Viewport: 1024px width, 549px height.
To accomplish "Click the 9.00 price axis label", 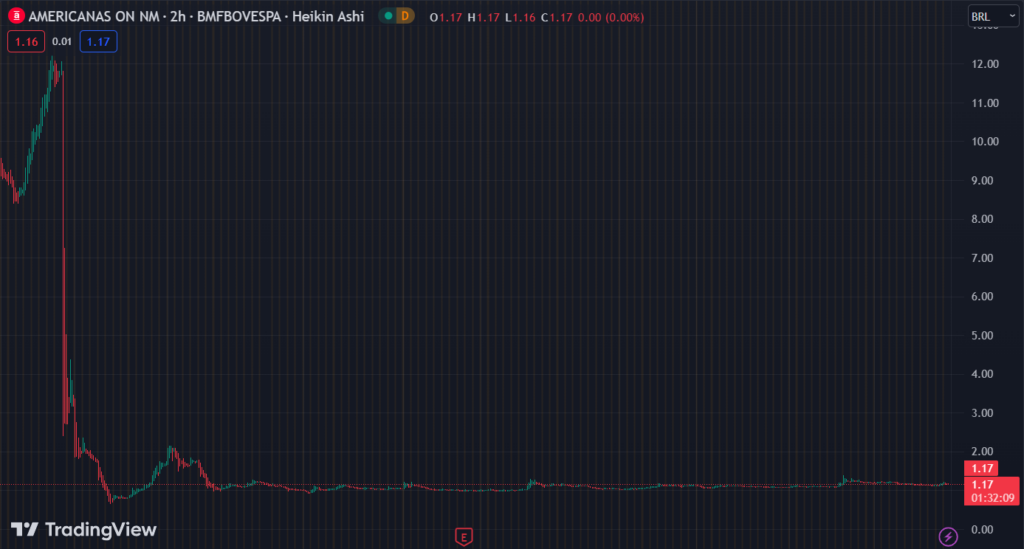I will [x=982, y=180].
